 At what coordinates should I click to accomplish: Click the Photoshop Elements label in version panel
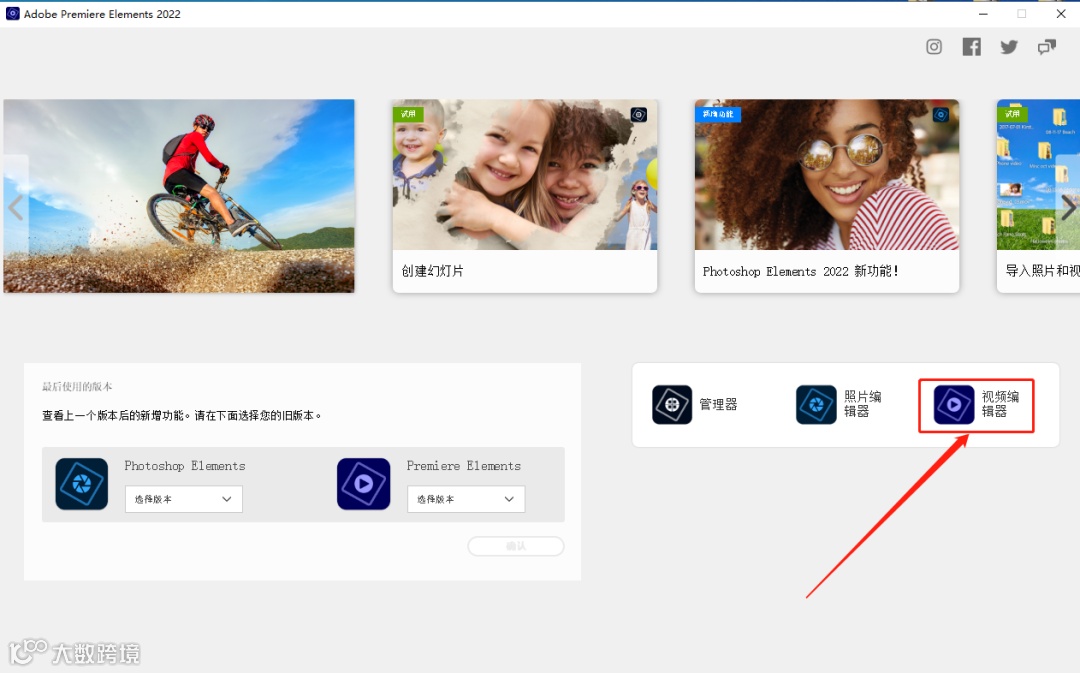(x=185, y=466)
